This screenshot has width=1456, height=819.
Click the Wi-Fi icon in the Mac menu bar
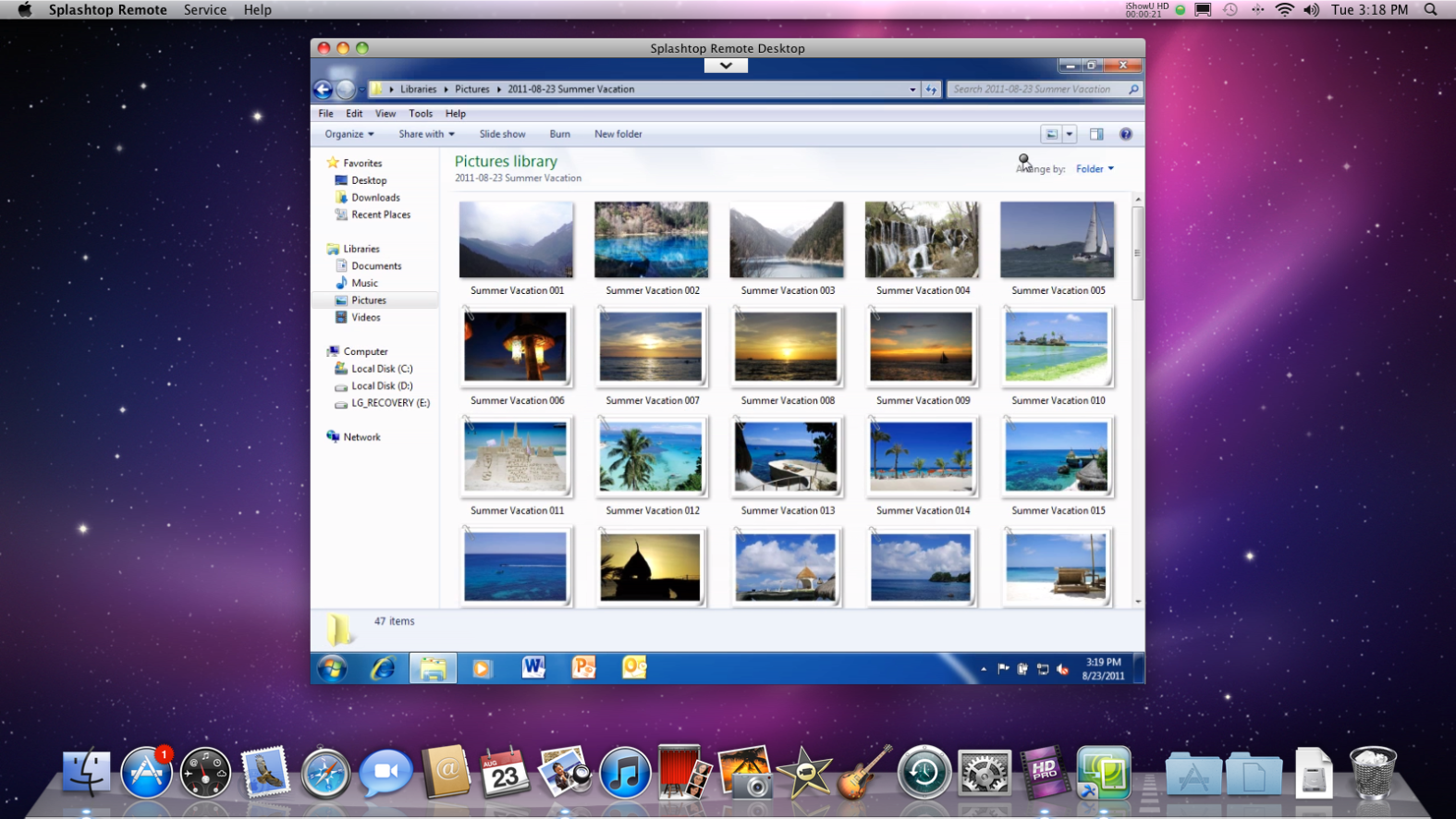(1284, 10)
